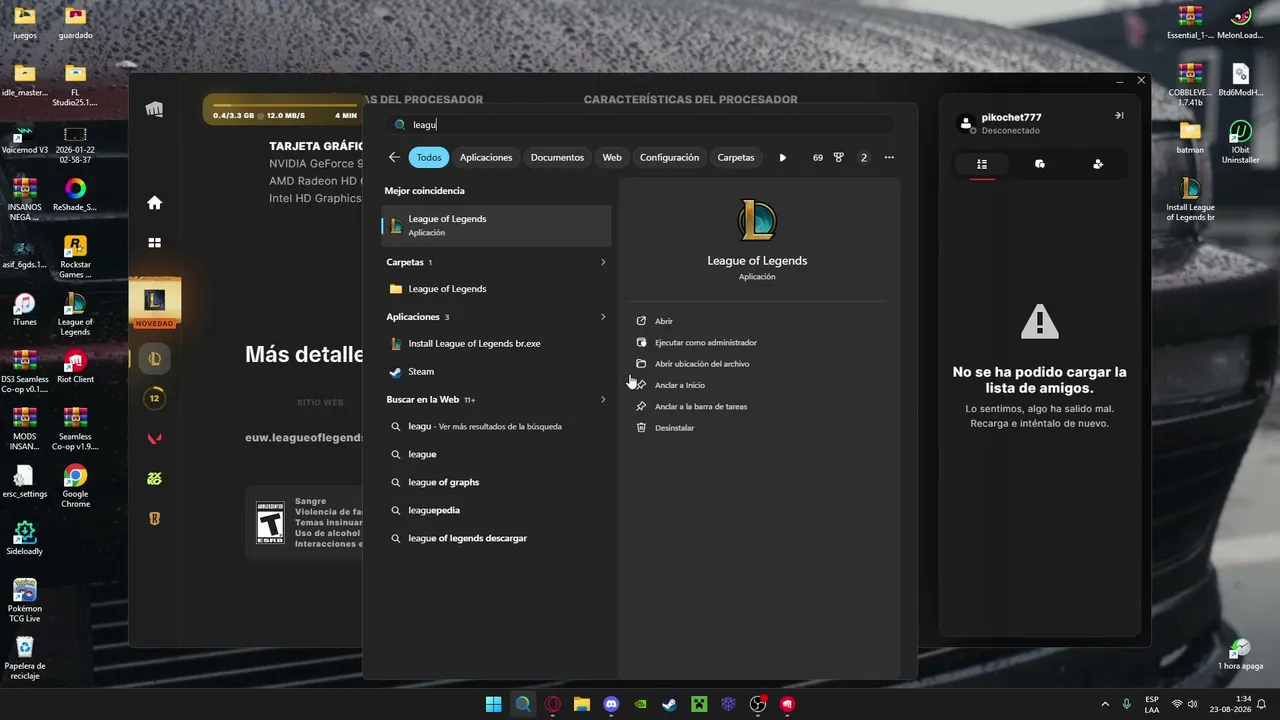The width and height of the screenshot is (1280, 720).
Task: Select the Papelera de reciclaje desktop icon
Action: coord(25,657)
